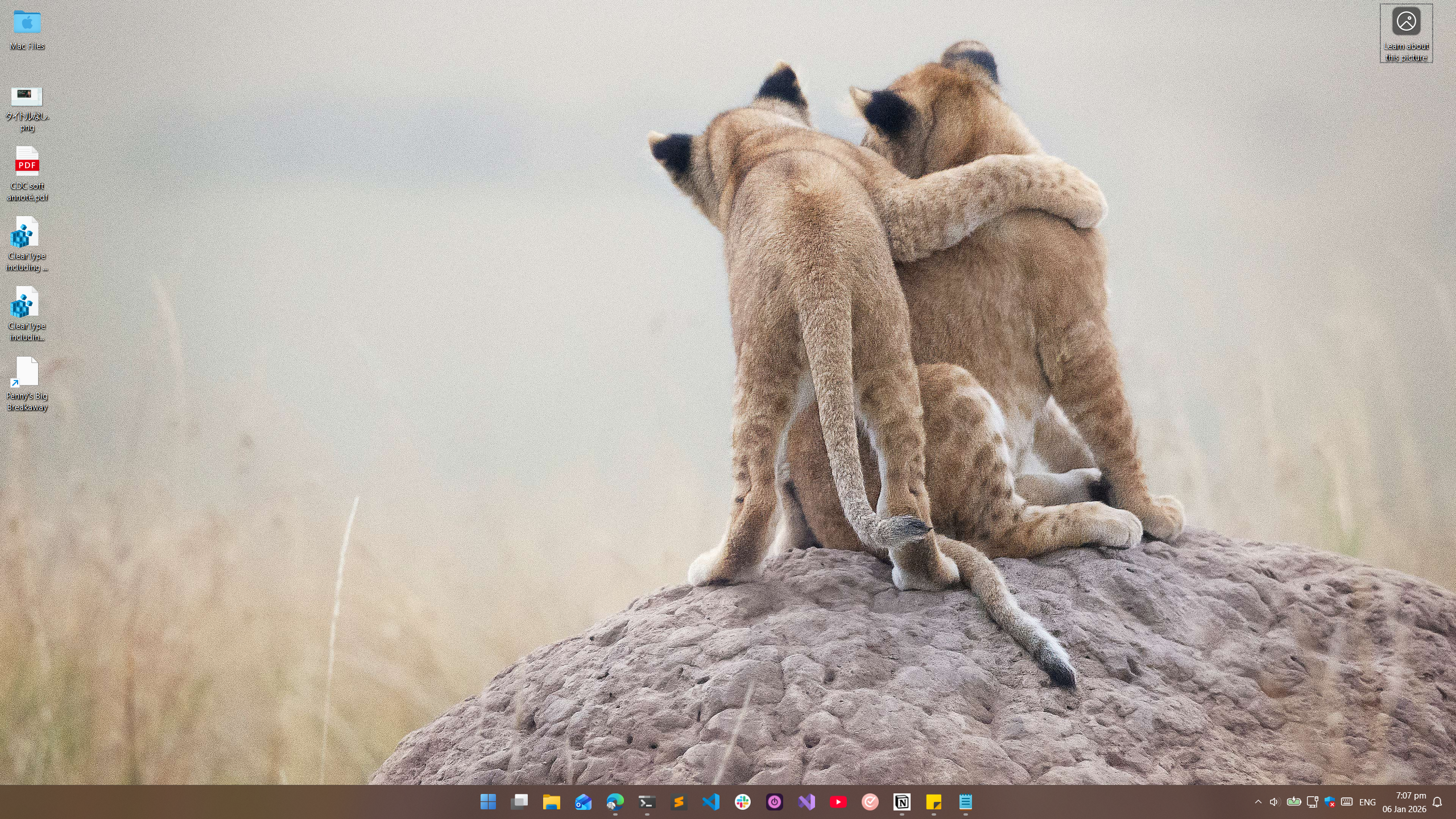The width and height of the screenshot is (1456, 819).
Task: Open the ENG input language switcher
Action: (x=1367, y=803)
